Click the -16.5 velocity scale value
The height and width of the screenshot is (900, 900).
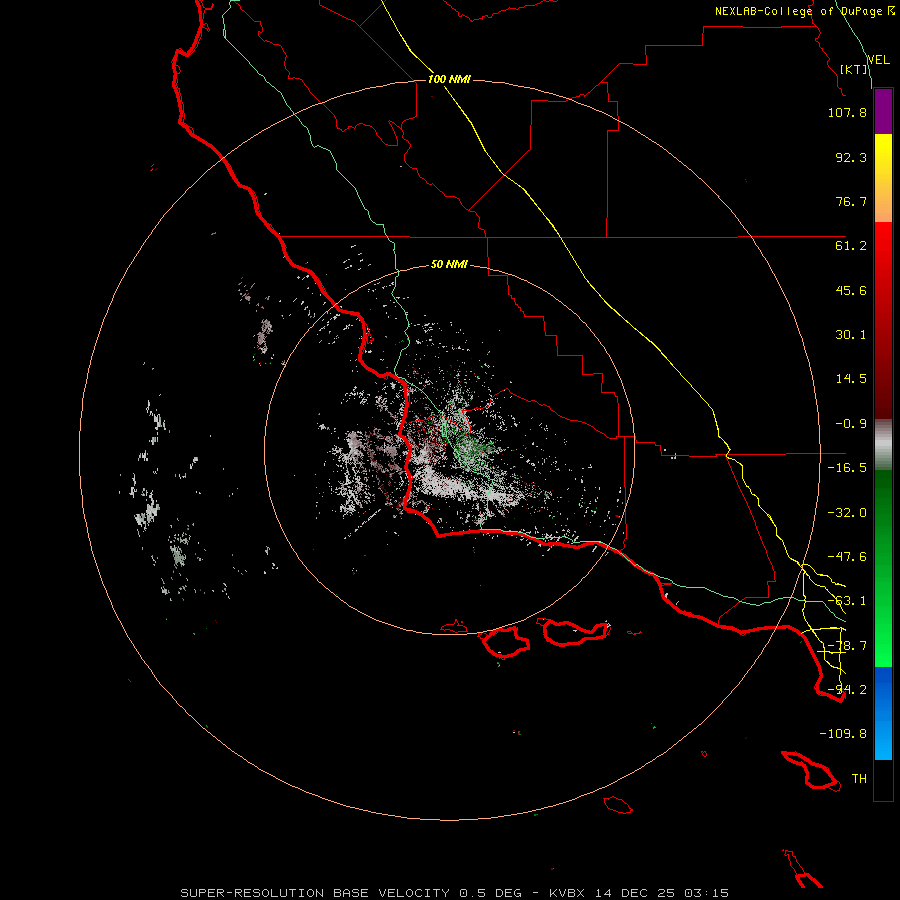click(847, 468)
